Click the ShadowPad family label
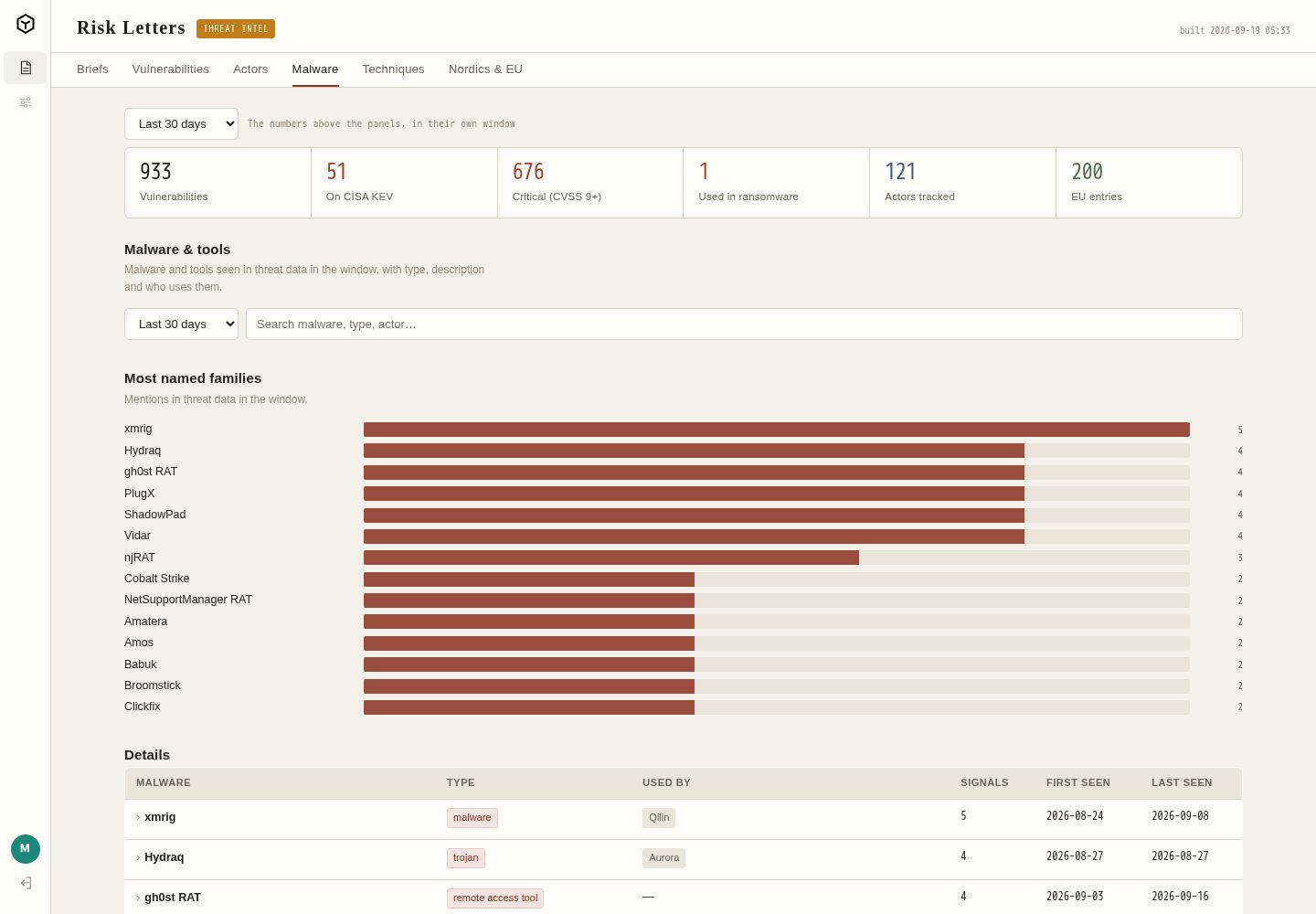The width and height of the screenshot is (1316, 914). tap(155, 515)
